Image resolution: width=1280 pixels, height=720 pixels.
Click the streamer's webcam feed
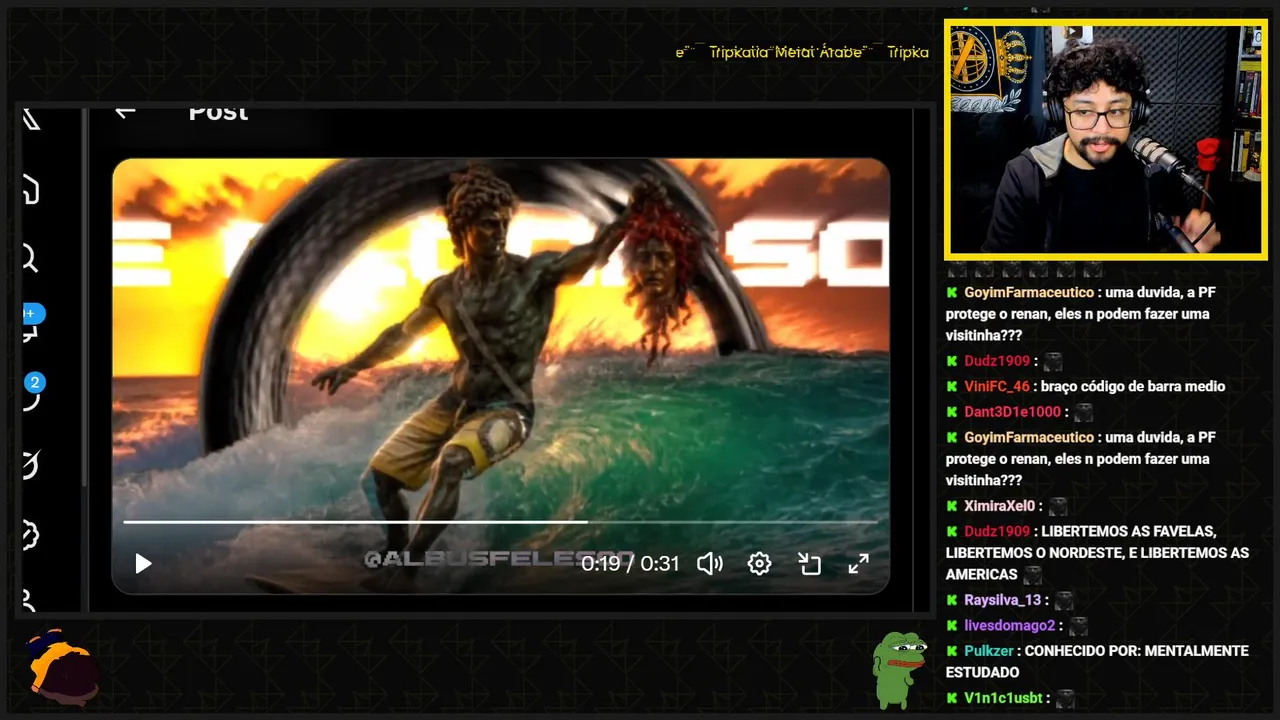click(1106, 139)
